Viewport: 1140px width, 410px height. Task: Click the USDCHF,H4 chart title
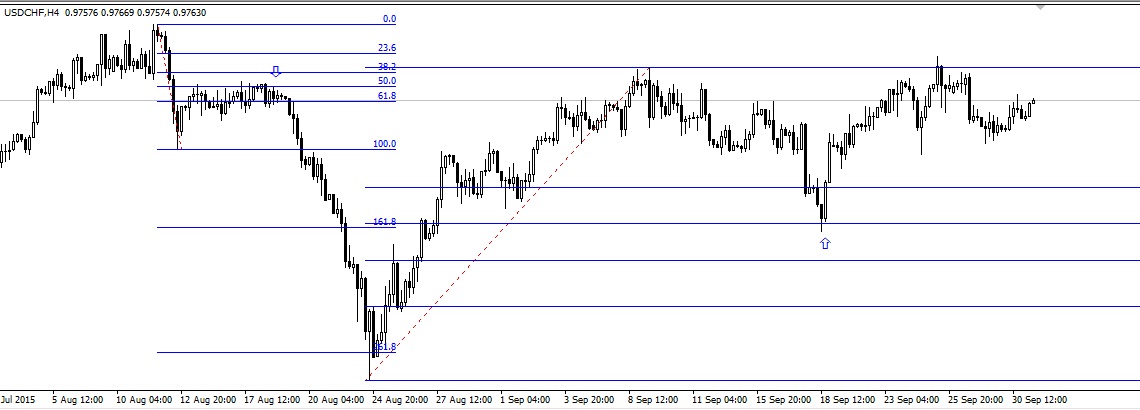coord(32,12)
